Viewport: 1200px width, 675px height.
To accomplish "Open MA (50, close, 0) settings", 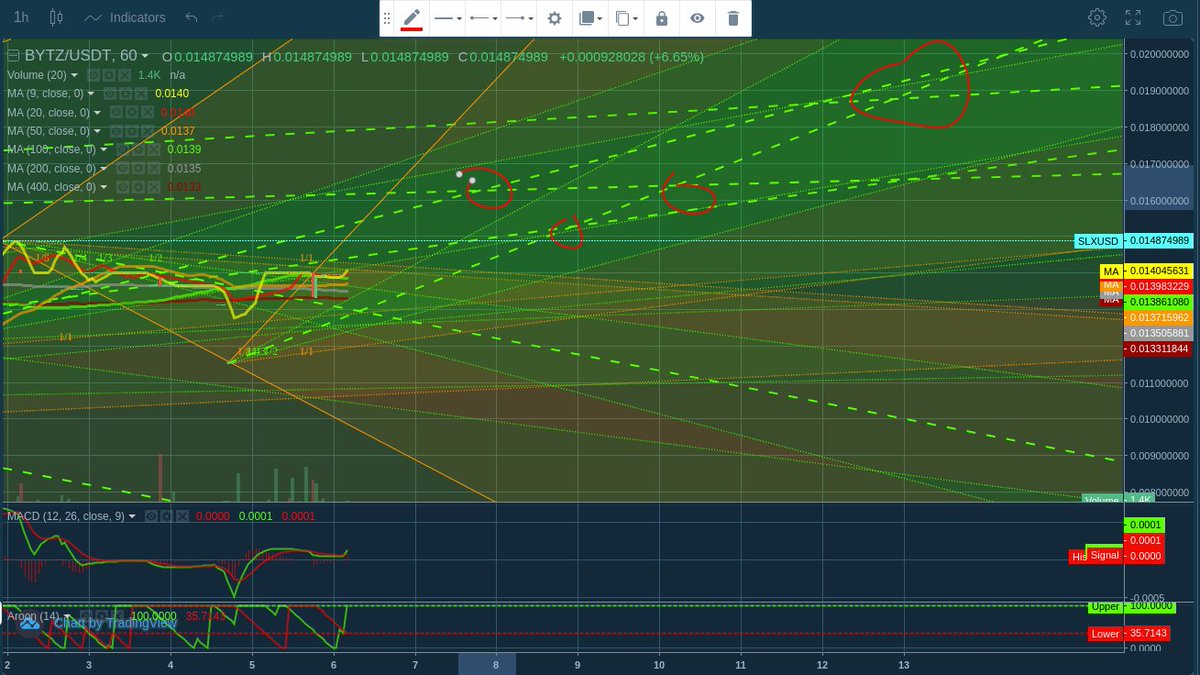I will click(x=132, y=131).
